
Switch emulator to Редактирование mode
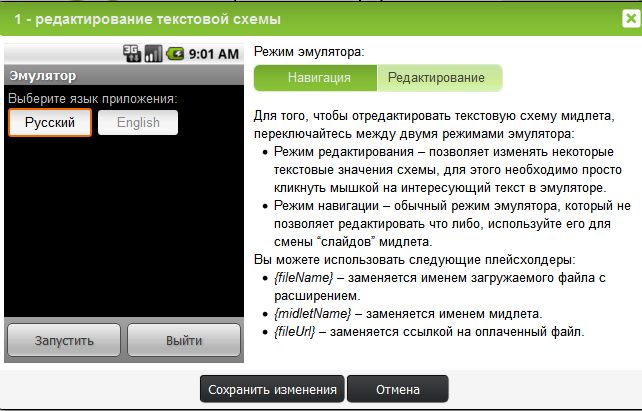click(x=439, y=78)
